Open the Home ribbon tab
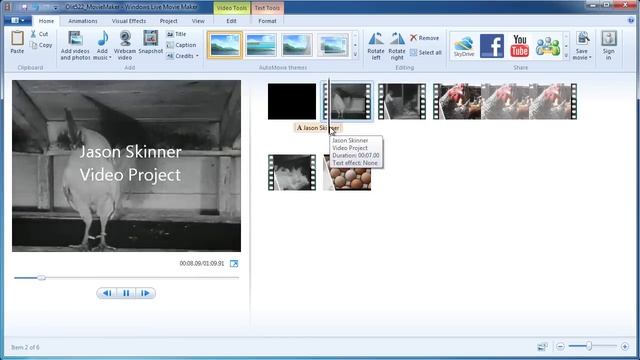Viewport: 640px width, 360px height. click(x=46, y=21)
